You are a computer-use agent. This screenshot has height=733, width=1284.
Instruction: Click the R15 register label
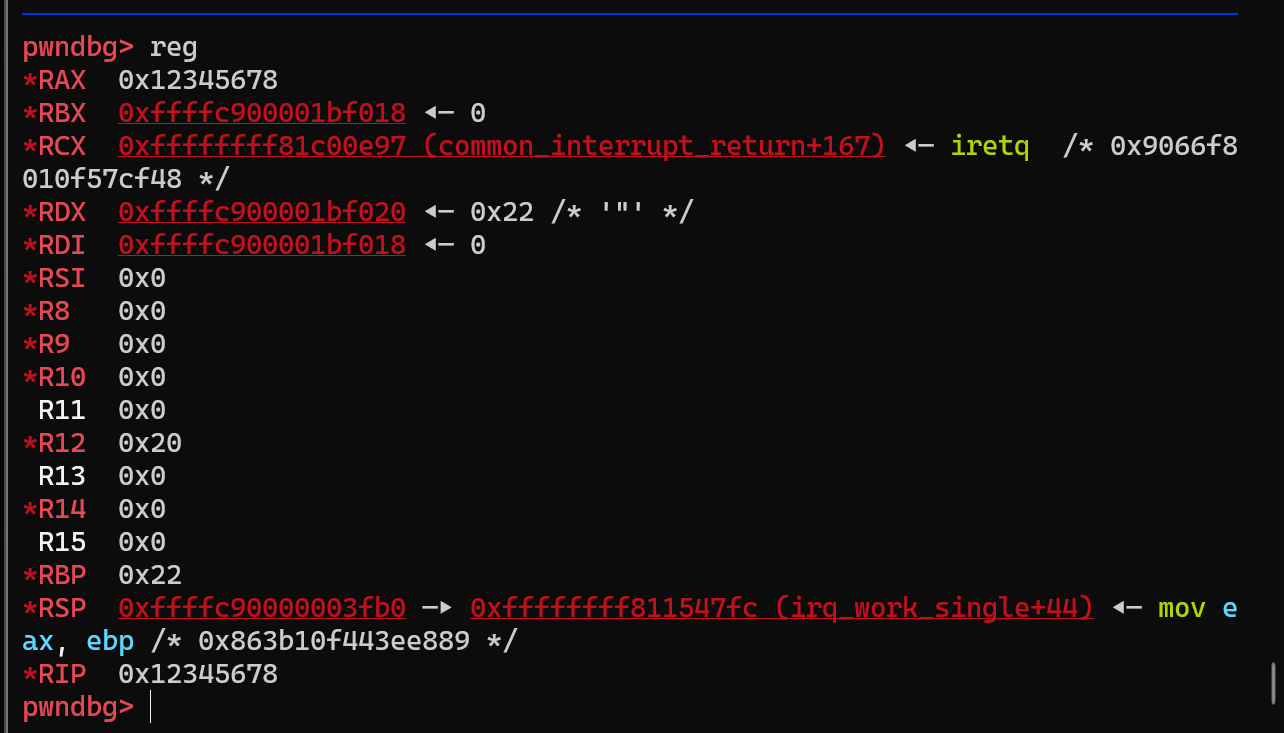62,541
